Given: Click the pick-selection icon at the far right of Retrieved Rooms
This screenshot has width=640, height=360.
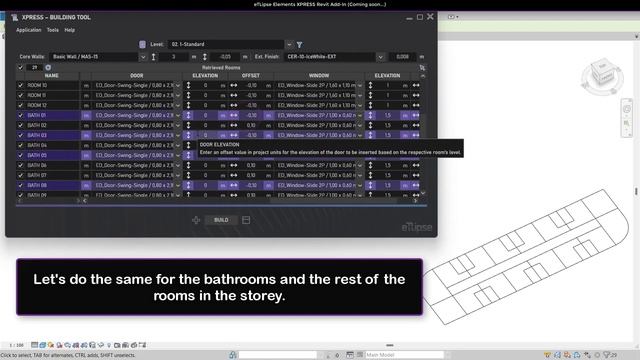Looking at the screenshot, I should coord(422,67).
